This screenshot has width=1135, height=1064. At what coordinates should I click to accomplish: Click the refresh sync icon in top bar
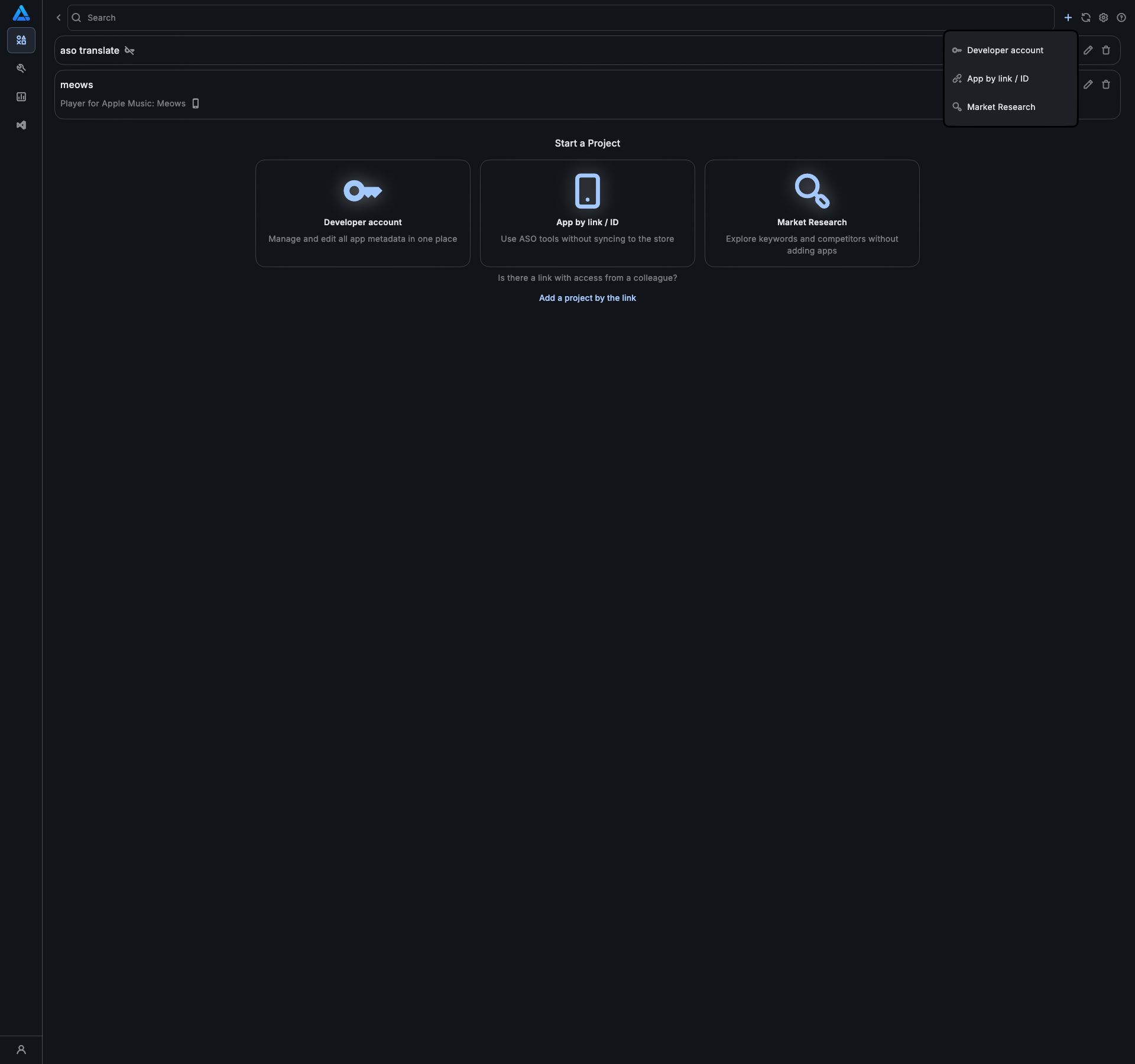1085,18
